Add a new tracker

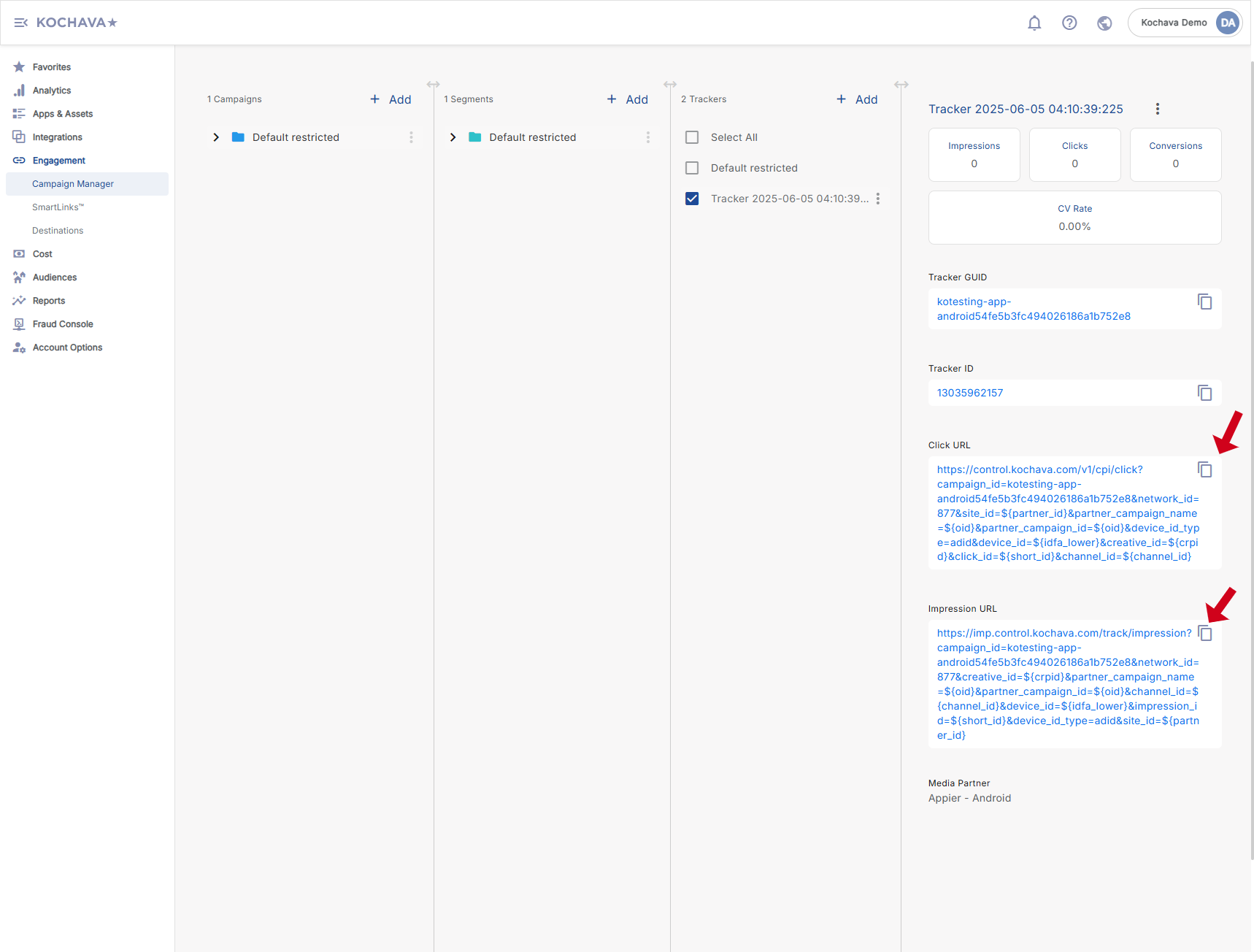tap(858, 99)
